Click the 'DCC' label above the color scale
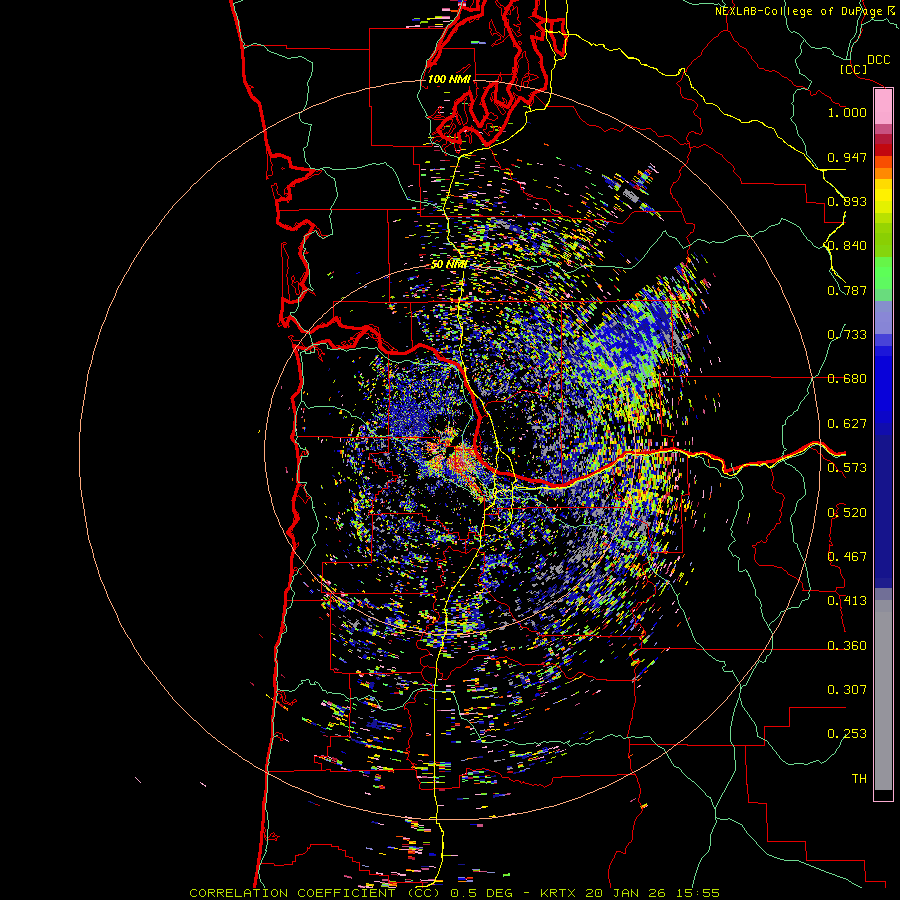900x900 pixels. click(879, 60)
